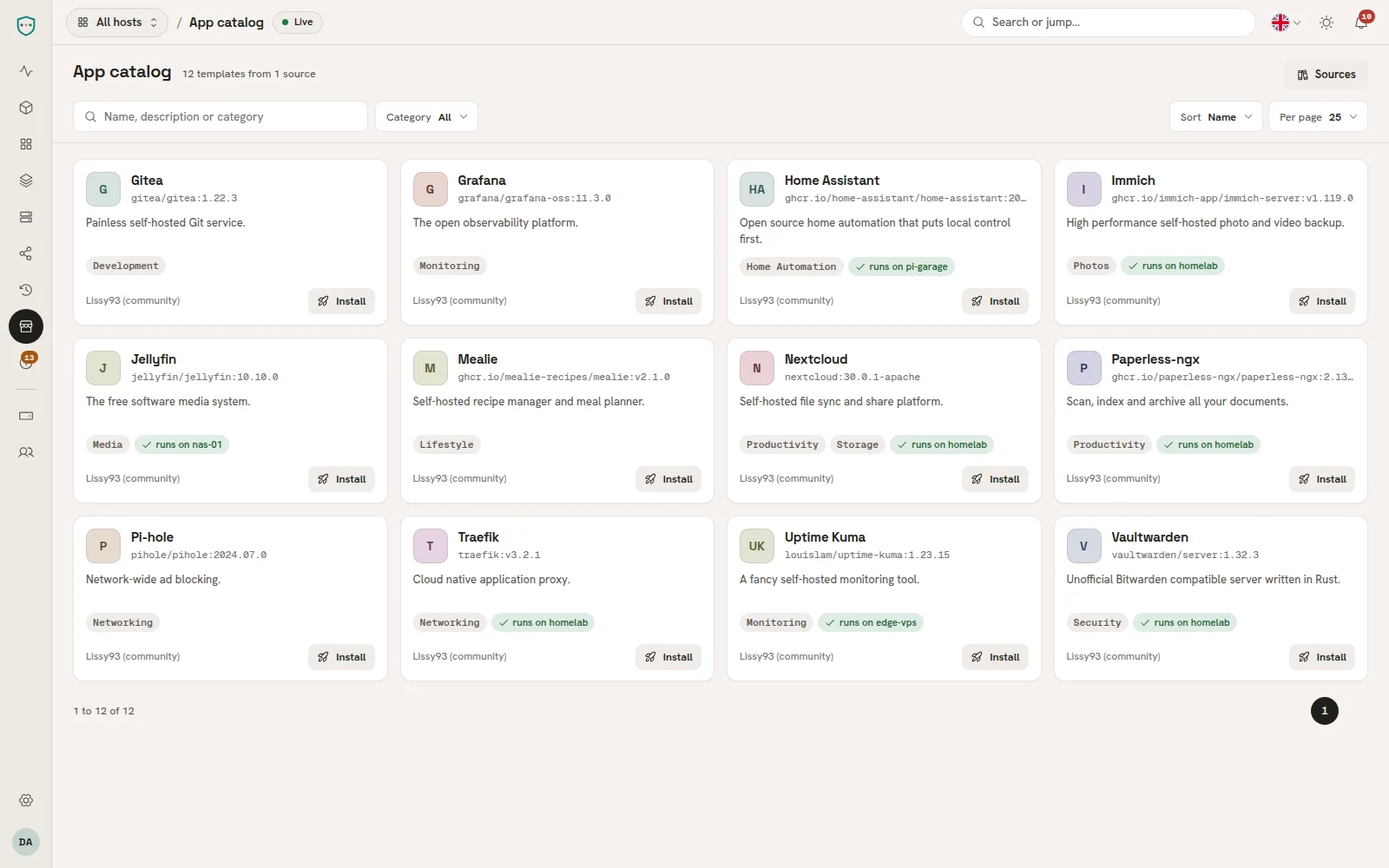Click the runs on edge-vps badge
The width and height of the screenshot is (1389, 868).
pyautogui.click(x=871, y=622)
